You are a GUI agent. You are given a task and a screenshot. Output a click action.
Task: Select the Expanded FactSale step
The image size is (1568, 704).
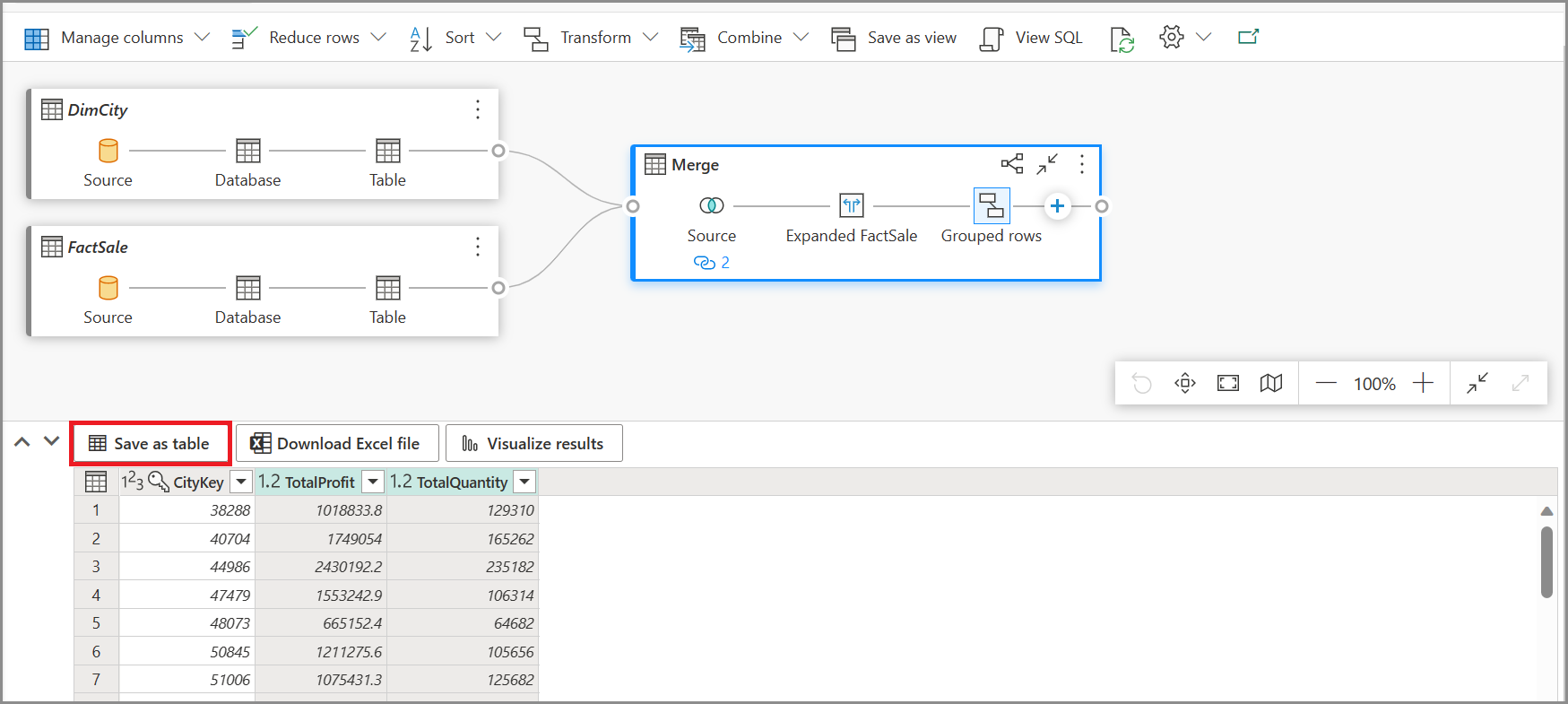click(852, 206)
